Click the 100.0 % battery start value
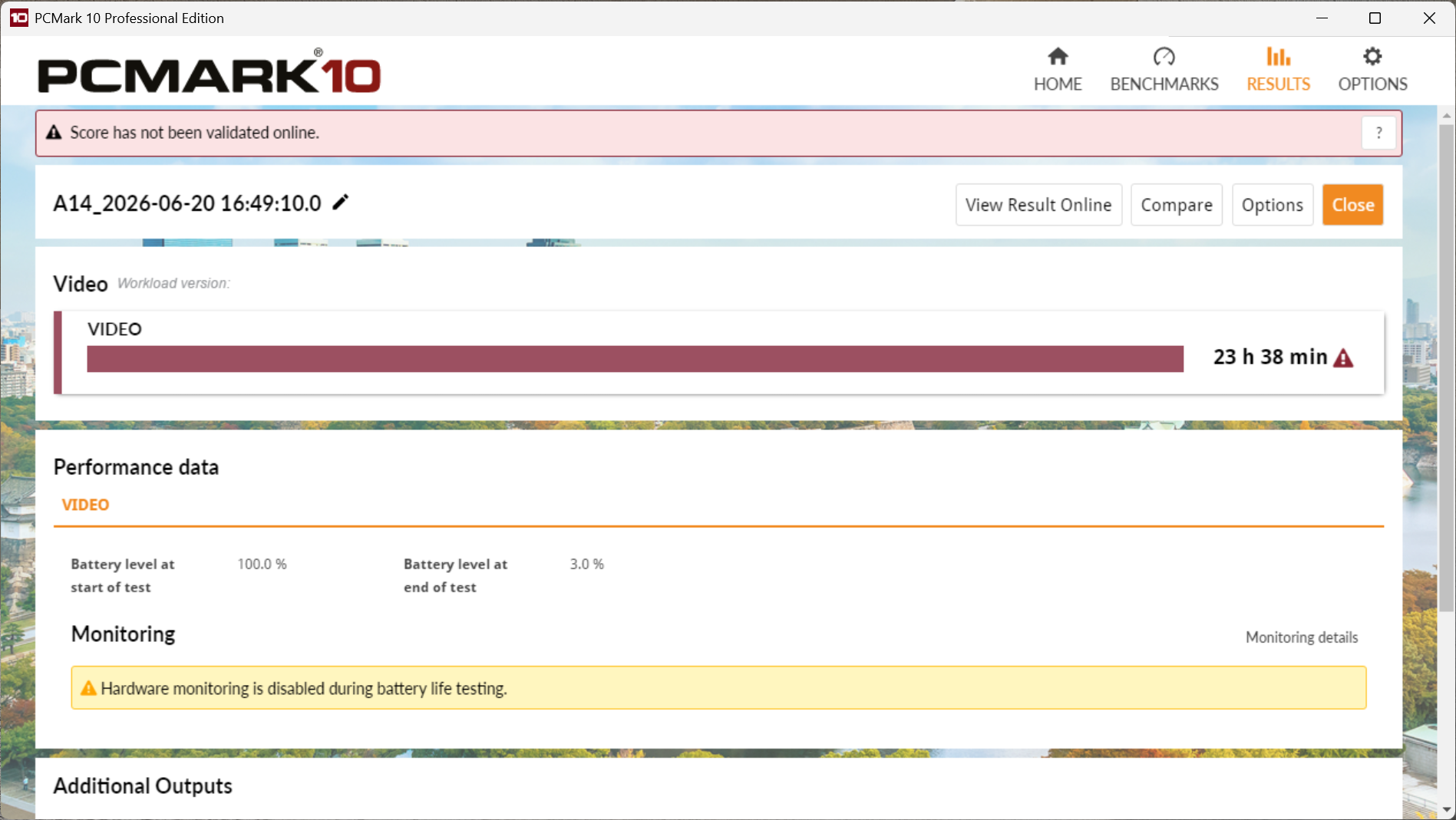Image resolution: width=1456 pixels, height=820 pixels. click(262, 564)
